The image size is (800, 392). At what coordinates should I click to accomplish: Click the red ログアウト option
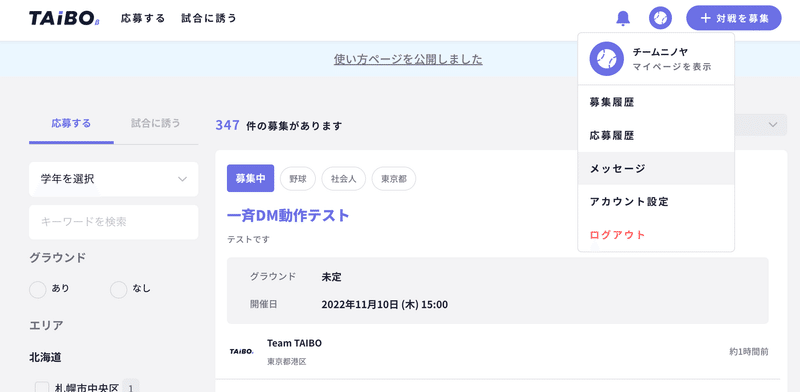[617, 235]
